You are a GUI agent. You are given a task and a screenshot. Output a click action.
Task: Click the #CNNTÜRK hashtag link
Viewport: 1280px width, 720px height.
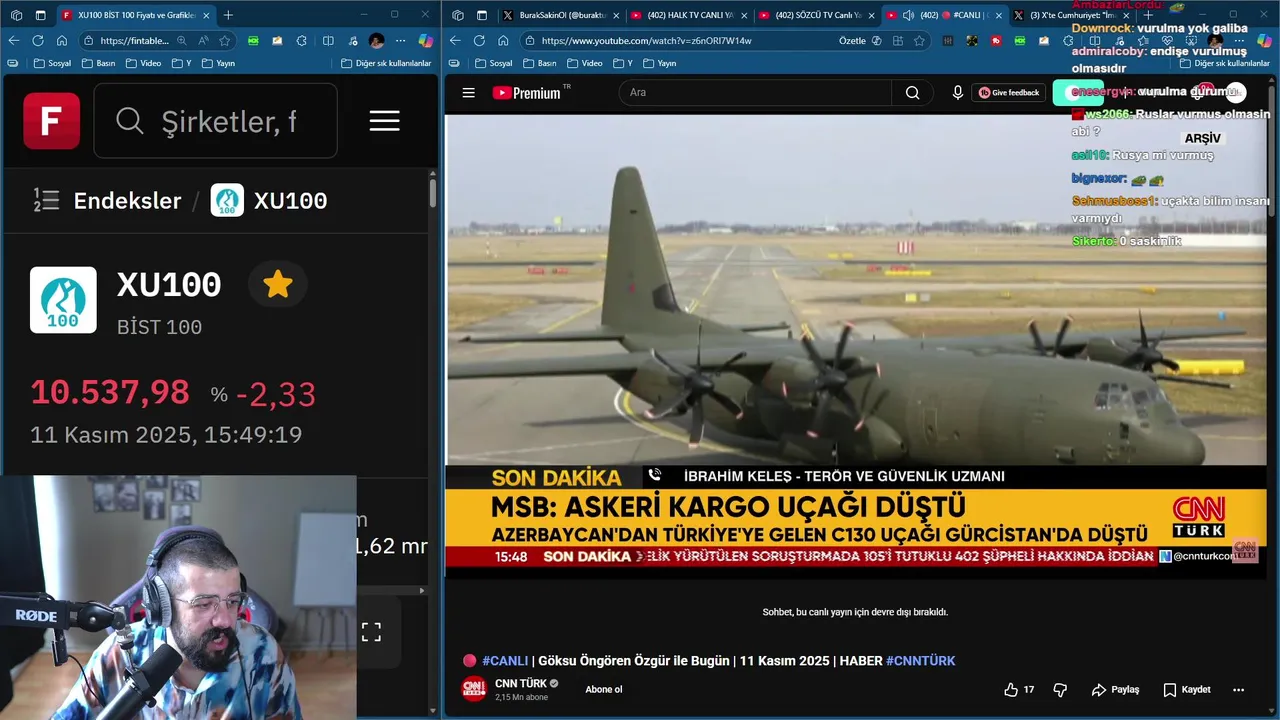tap(920, 661)
